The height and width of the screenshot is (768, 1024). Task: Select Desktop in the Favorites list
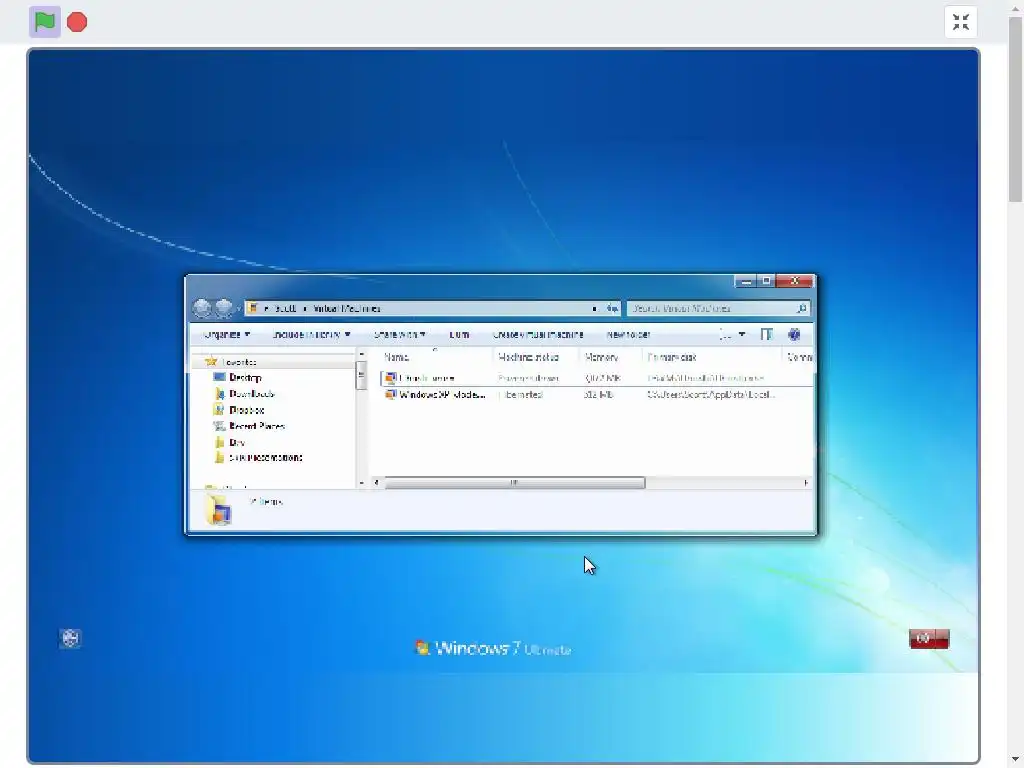click(246, 377)
